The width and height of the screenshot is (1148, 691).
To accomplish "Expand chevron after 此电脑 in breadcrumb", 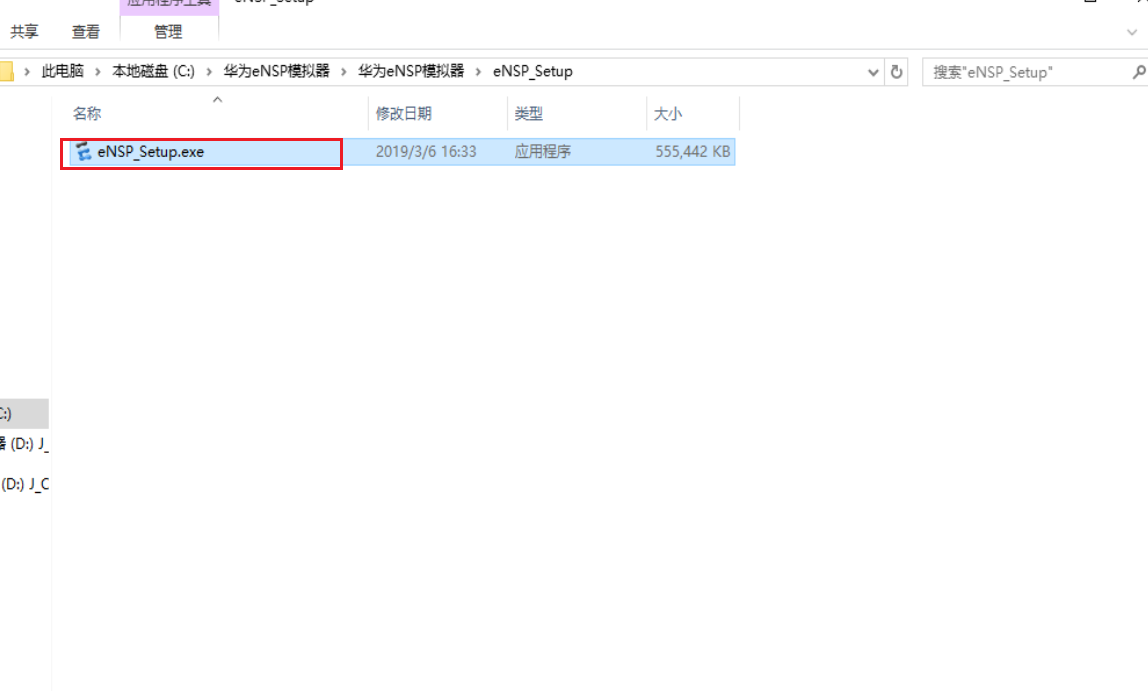I will coord(97,72).
